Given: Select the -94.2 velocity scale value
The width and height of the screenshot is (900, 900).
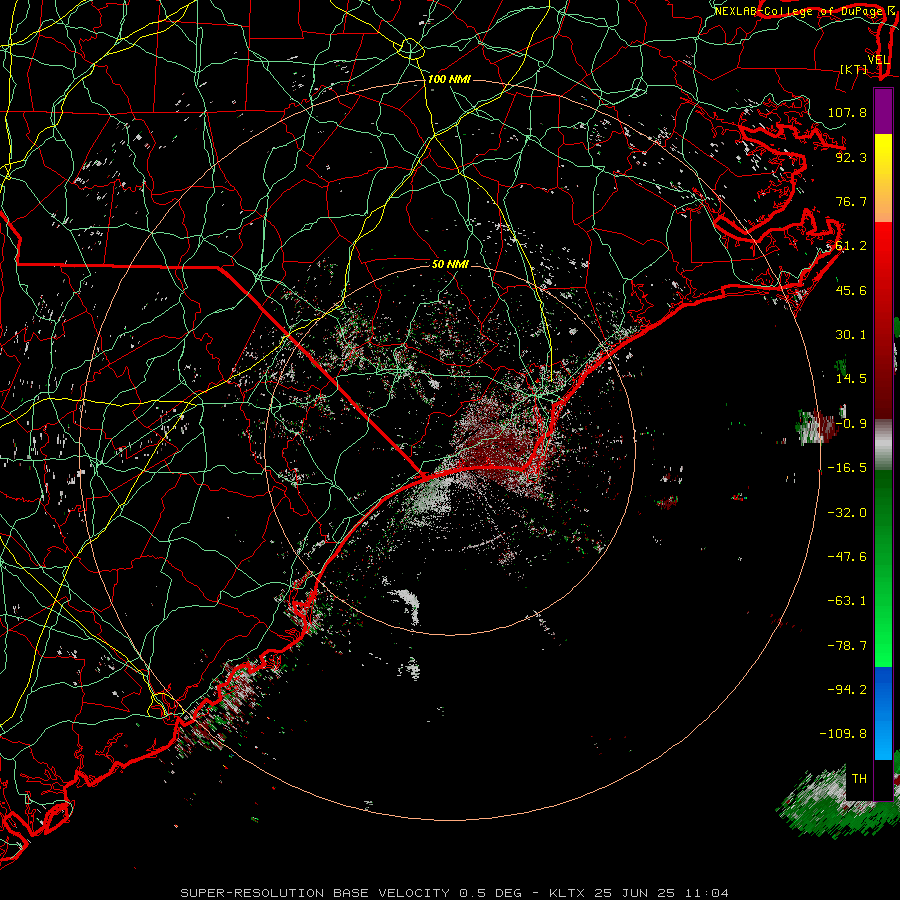Looking at the screenshot, I should click(847, 690).
